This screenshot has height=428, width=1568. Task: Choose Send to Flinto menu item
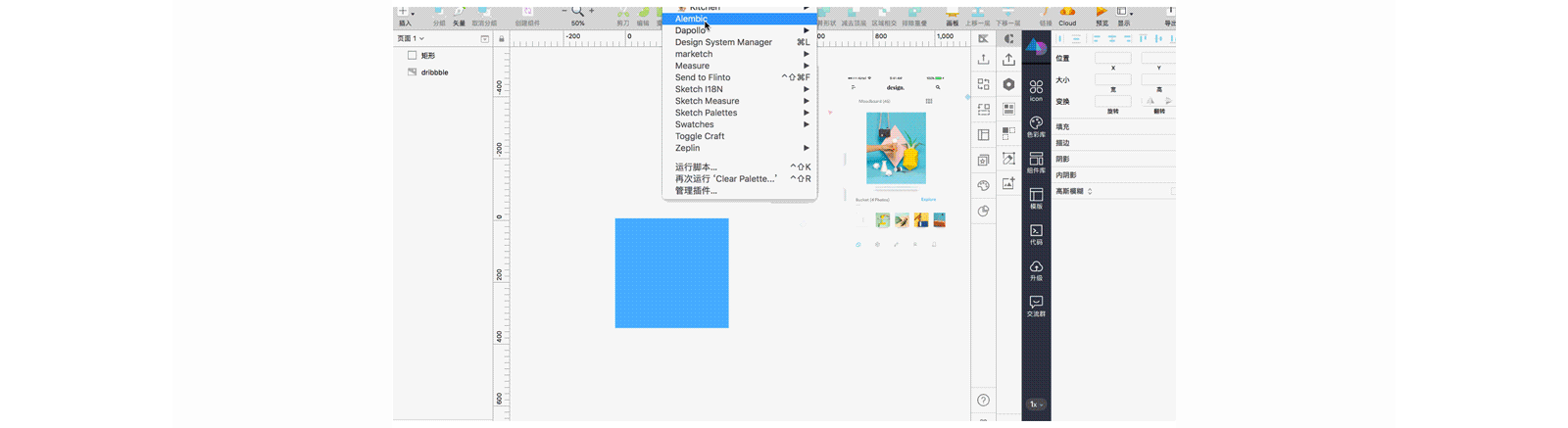tap(740, 77)
